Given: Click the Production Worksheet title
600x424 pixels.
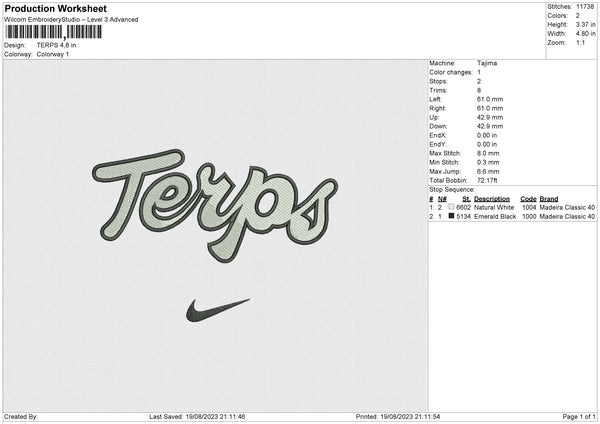Looking at the screenshot, I should pos(55,8).
